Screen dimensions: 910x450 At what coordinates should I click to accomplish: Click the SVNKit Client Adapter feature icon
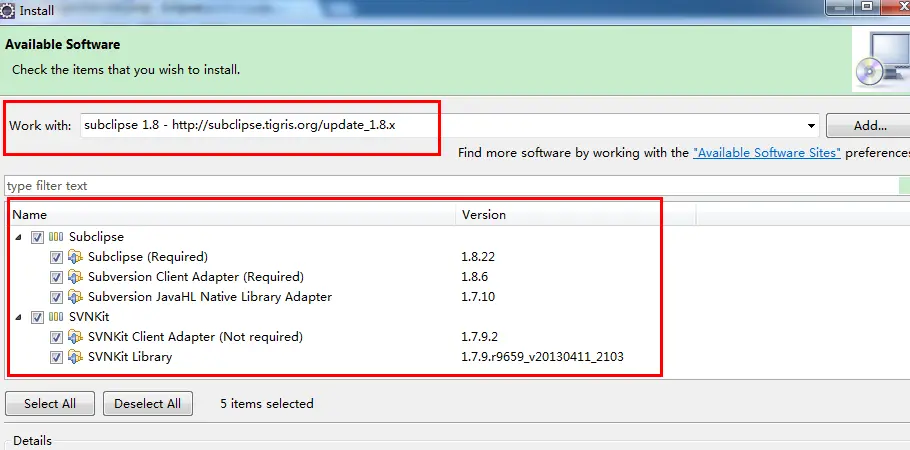pyautogui.click(x=75, y=337)
